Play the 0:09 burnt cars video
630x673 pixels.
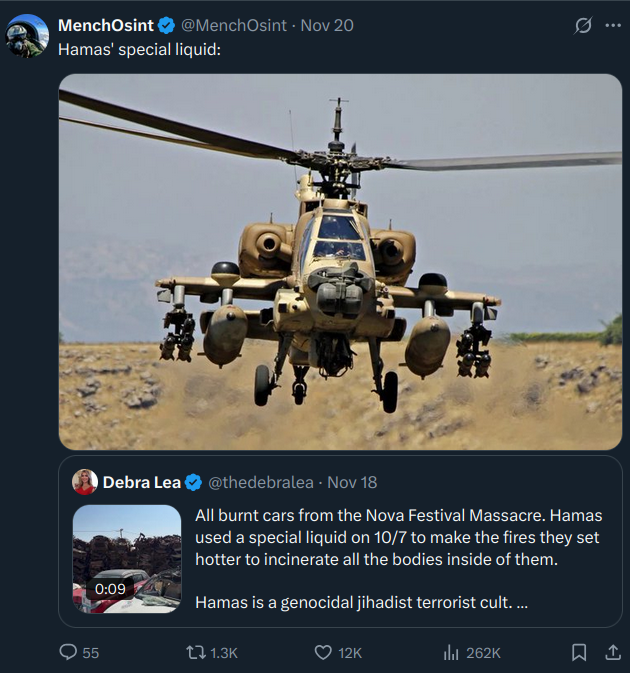[x=127, y=558]
